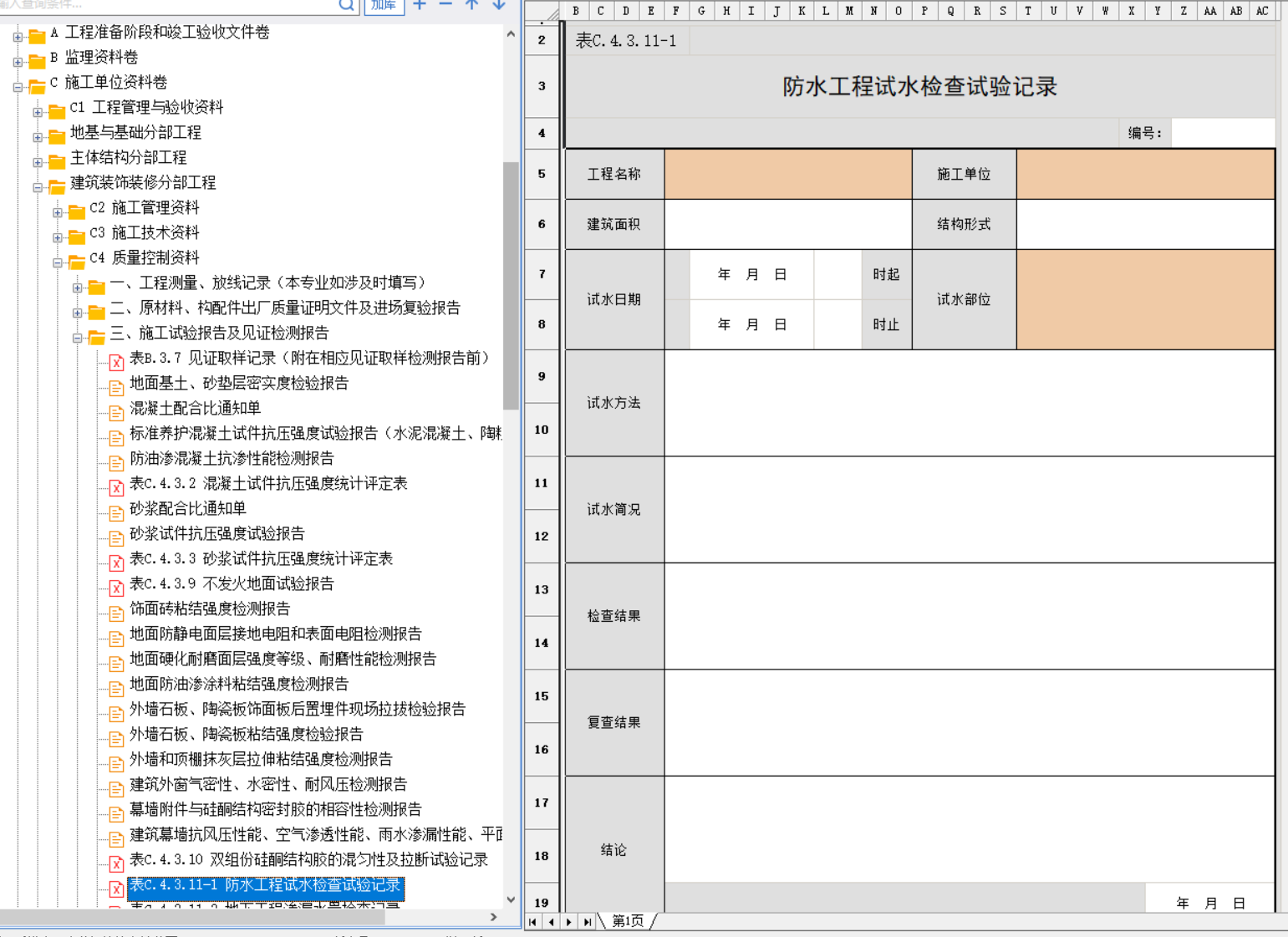Click the minus icon to remove node
The height and width of the screenshot is (937, 1288).
tap(445, 5)
